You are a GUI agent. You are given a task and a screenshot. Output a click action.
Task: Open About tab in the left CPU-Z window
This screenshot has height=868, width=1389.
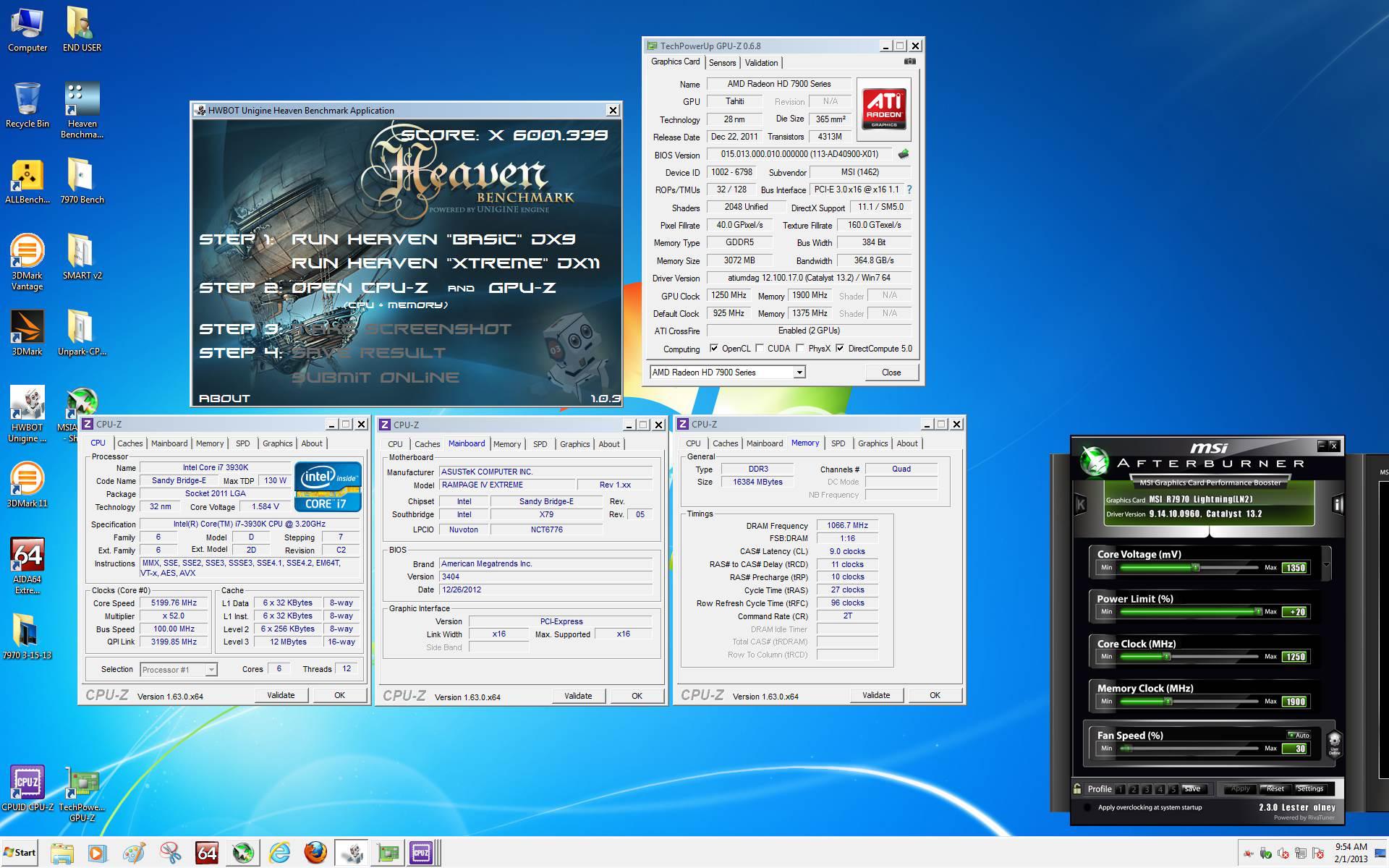pyautogui.click(x=312, y=443)
